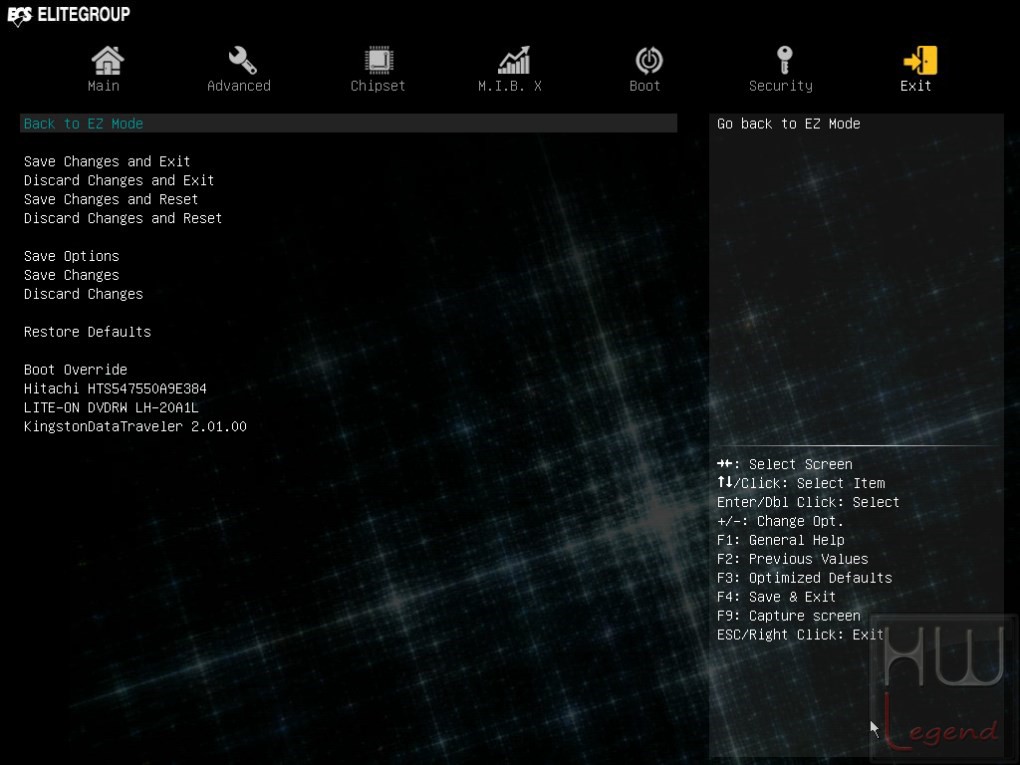Click the 'Enter/Dbl Click: Select' hint
1020x765 pixels.
808,502
